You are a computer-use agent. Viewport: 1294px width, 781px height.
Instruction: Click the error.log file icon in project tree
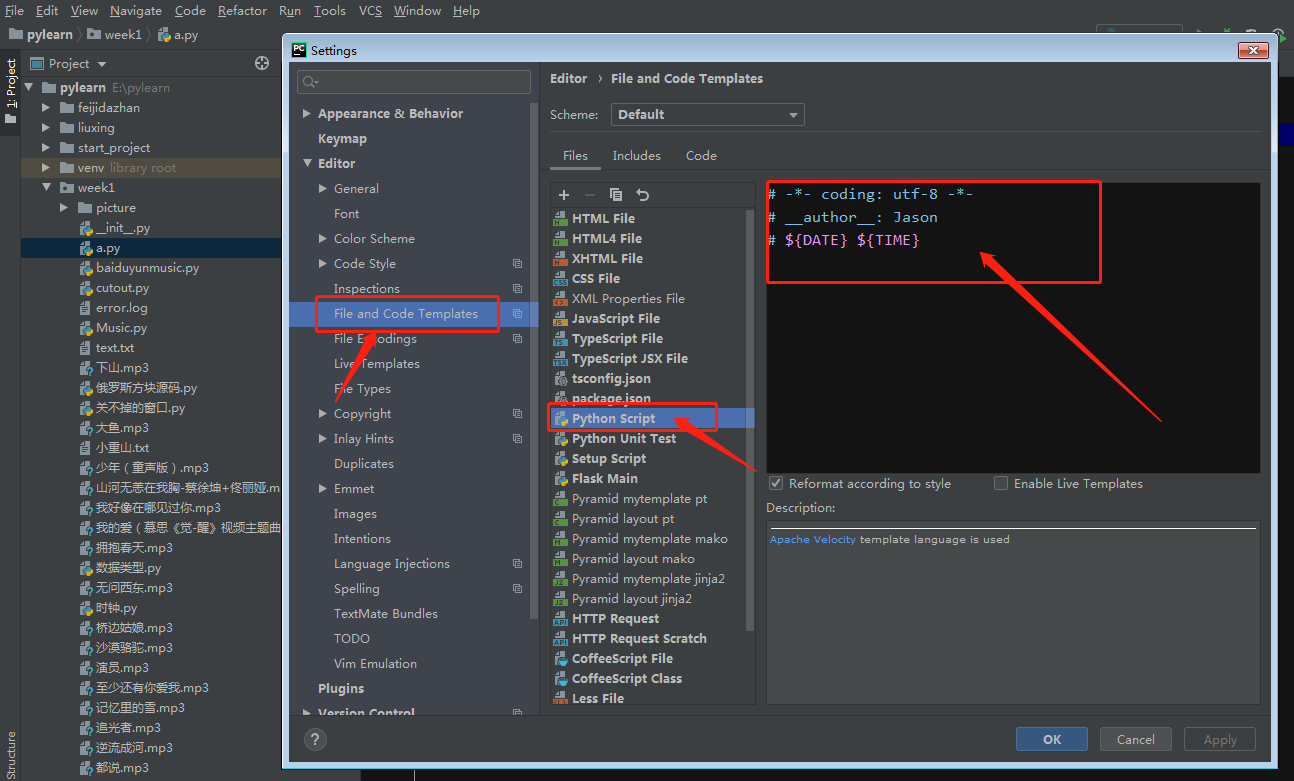pyautogui.click(x=87, y=308)
